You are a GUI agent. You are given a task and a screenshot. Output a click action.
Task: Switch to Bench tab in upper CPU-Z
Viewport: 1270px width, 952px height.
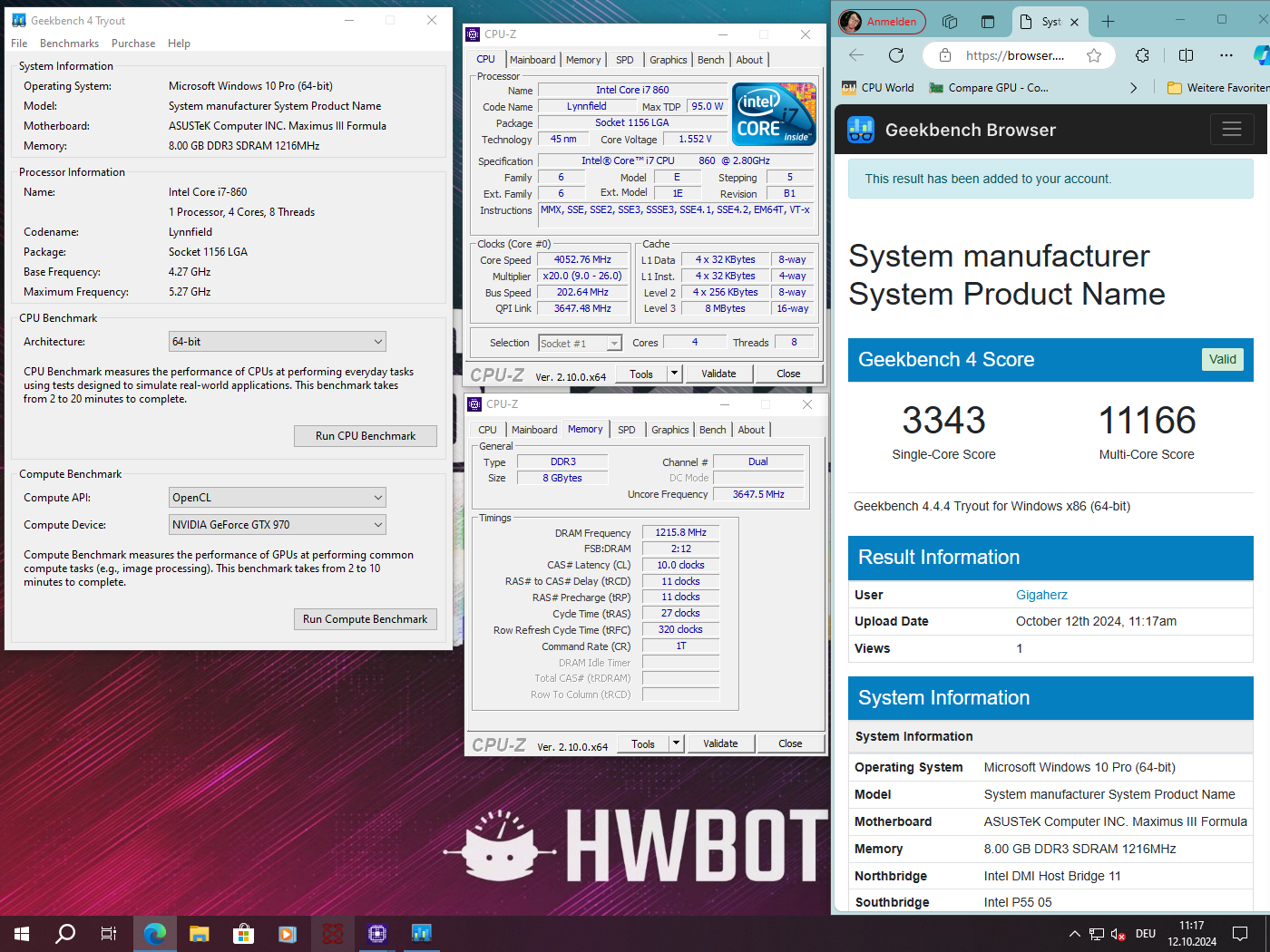click(x=711, y=60)
